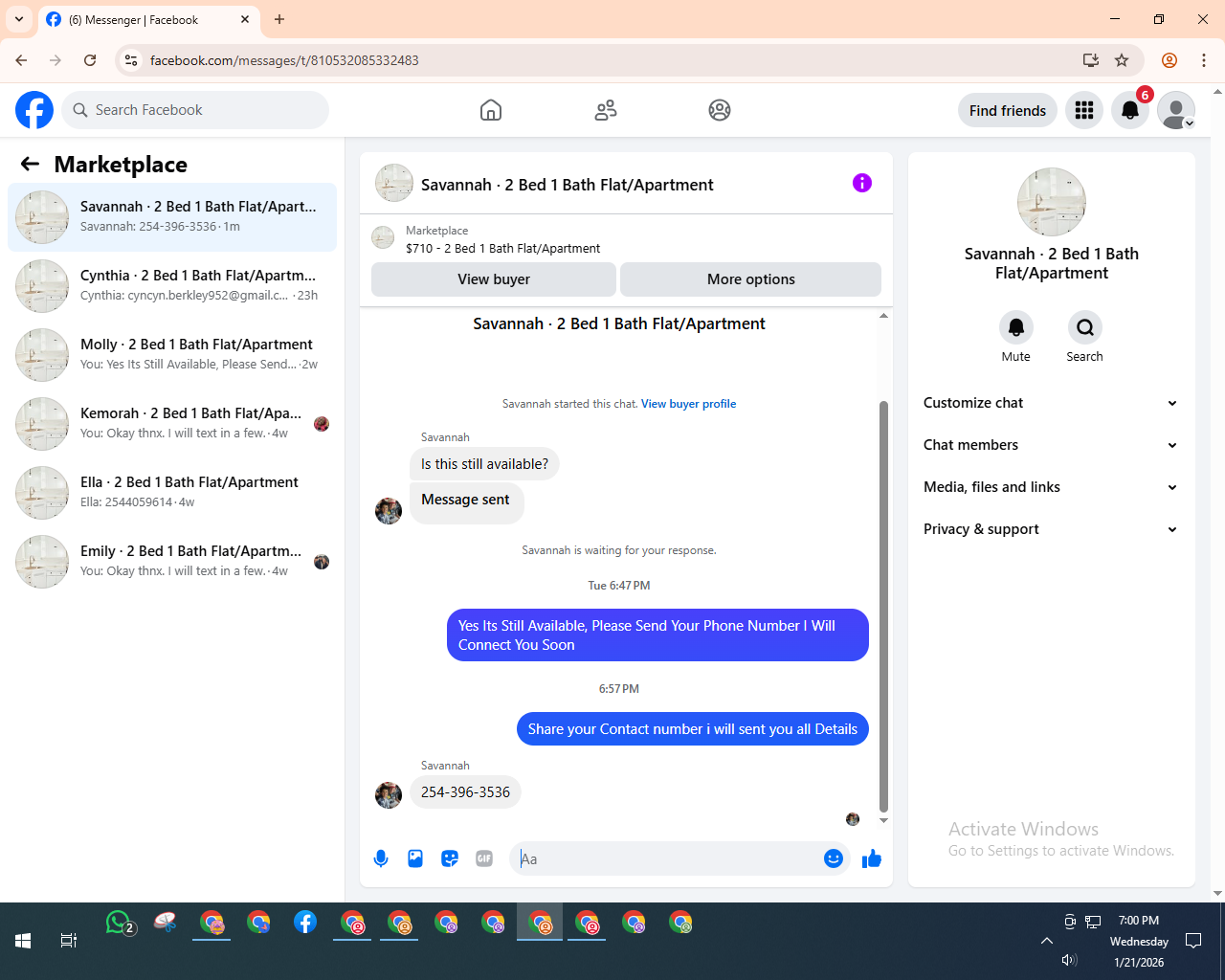The image size is (1225, 980).
Task: Click the View buyer button
Action: pos(494,279)
